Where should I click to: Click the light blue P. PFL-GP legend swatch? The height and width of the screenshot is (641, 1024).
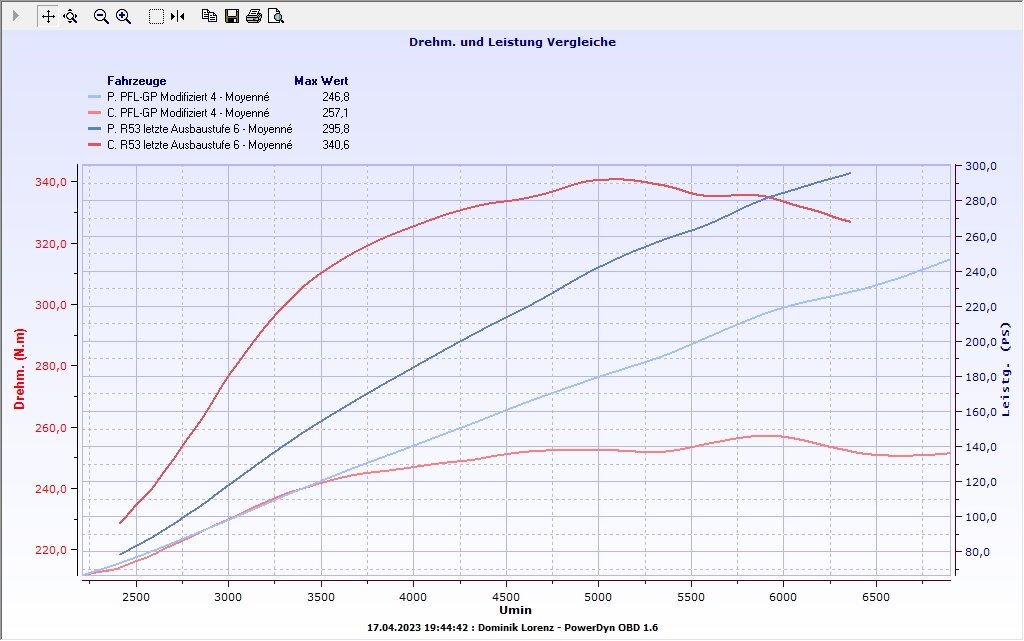(x=95, y=97)
